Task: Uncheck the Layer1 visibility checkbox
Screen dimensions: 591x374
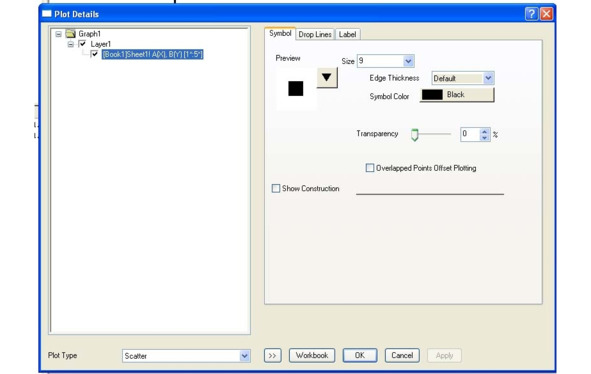Action: (x=83, y=44)
